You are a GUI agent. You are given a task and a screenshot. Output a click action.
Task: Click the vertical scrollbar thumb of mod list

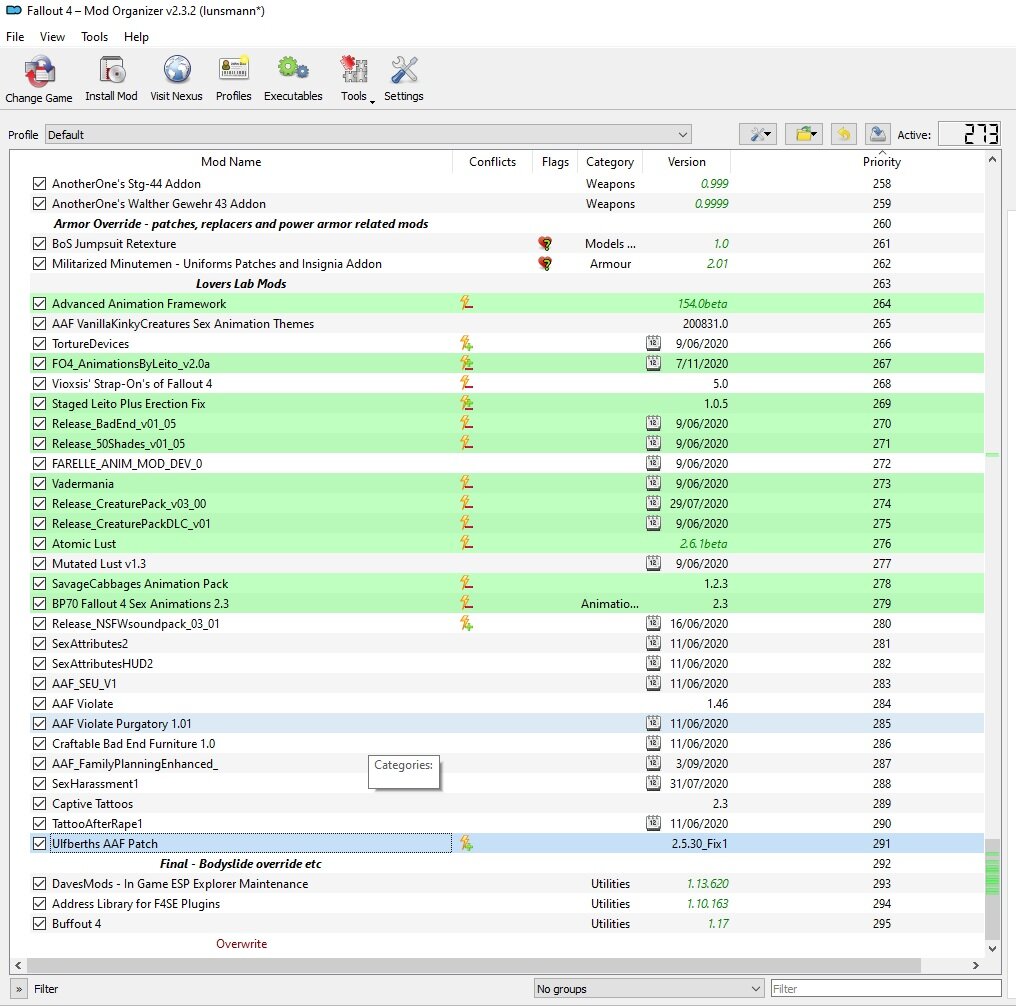pyautogui.click(x=992, y=889)
